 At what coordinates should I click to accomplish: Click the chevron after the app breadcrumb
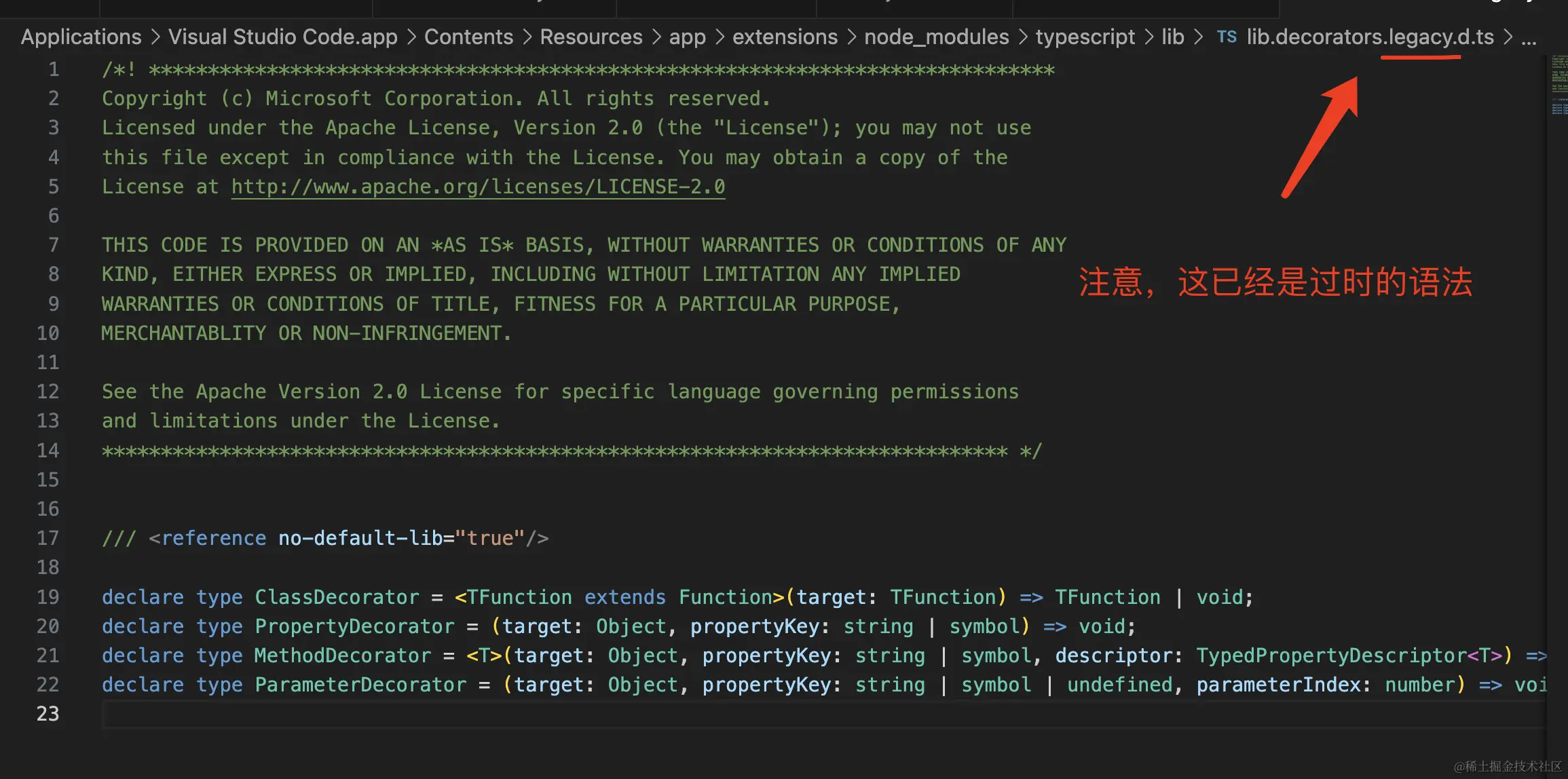pos(720,37)
